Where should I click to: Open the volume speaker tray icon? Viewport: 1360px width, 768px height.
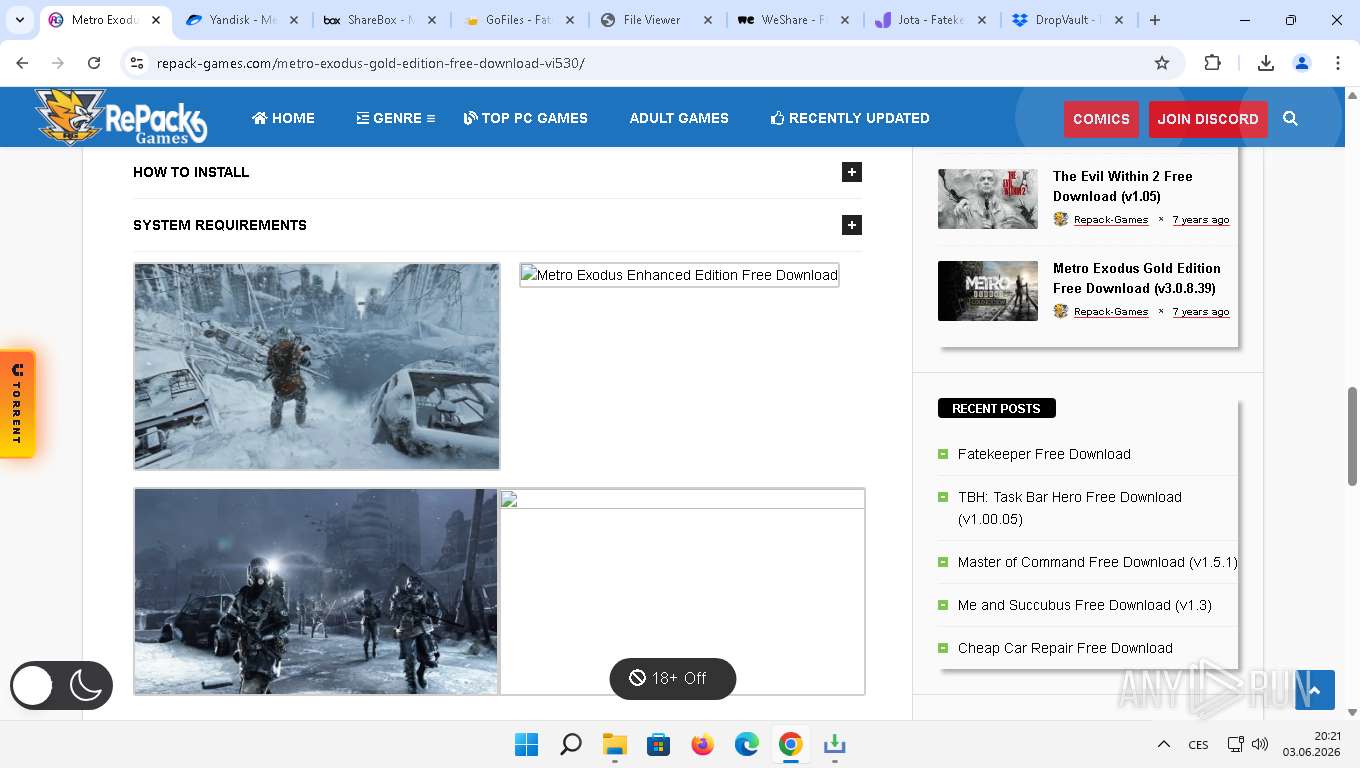pos(1260,744)
